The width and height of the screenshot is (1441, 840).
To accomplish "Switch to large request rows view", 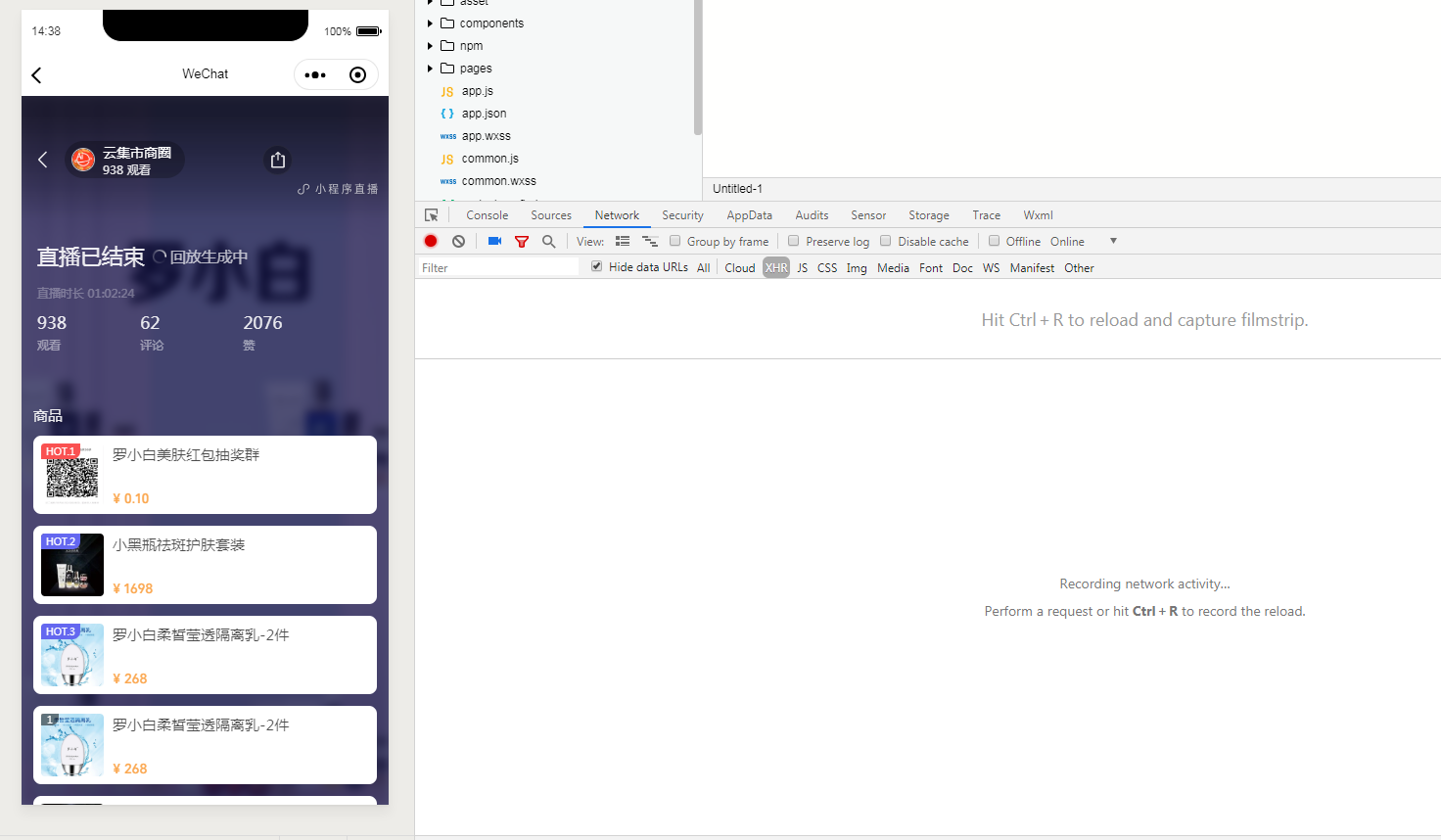I will pos(623,241).
